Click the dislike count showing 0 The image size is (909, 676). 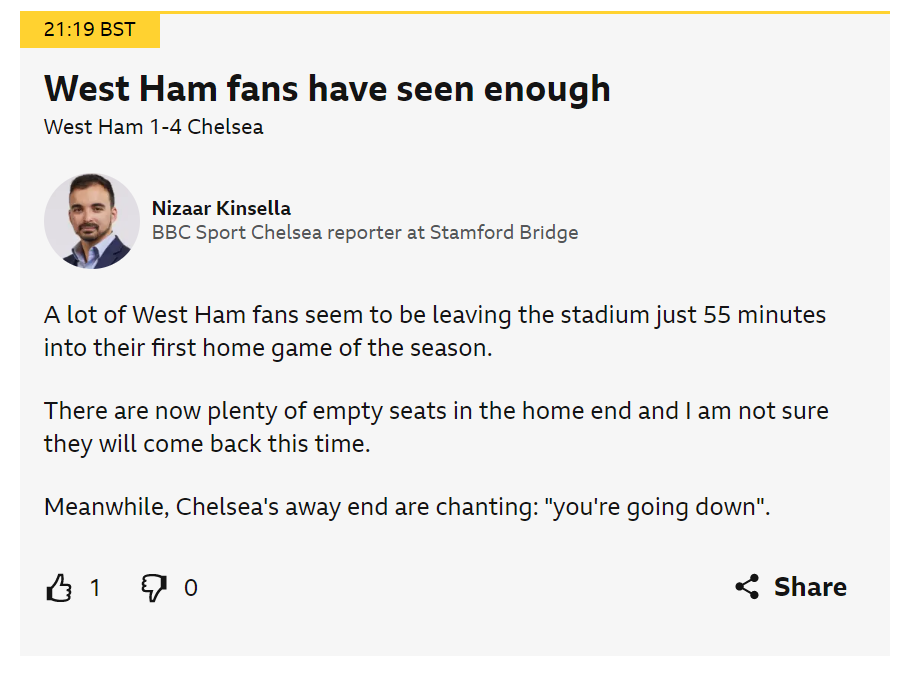[191, 588]
